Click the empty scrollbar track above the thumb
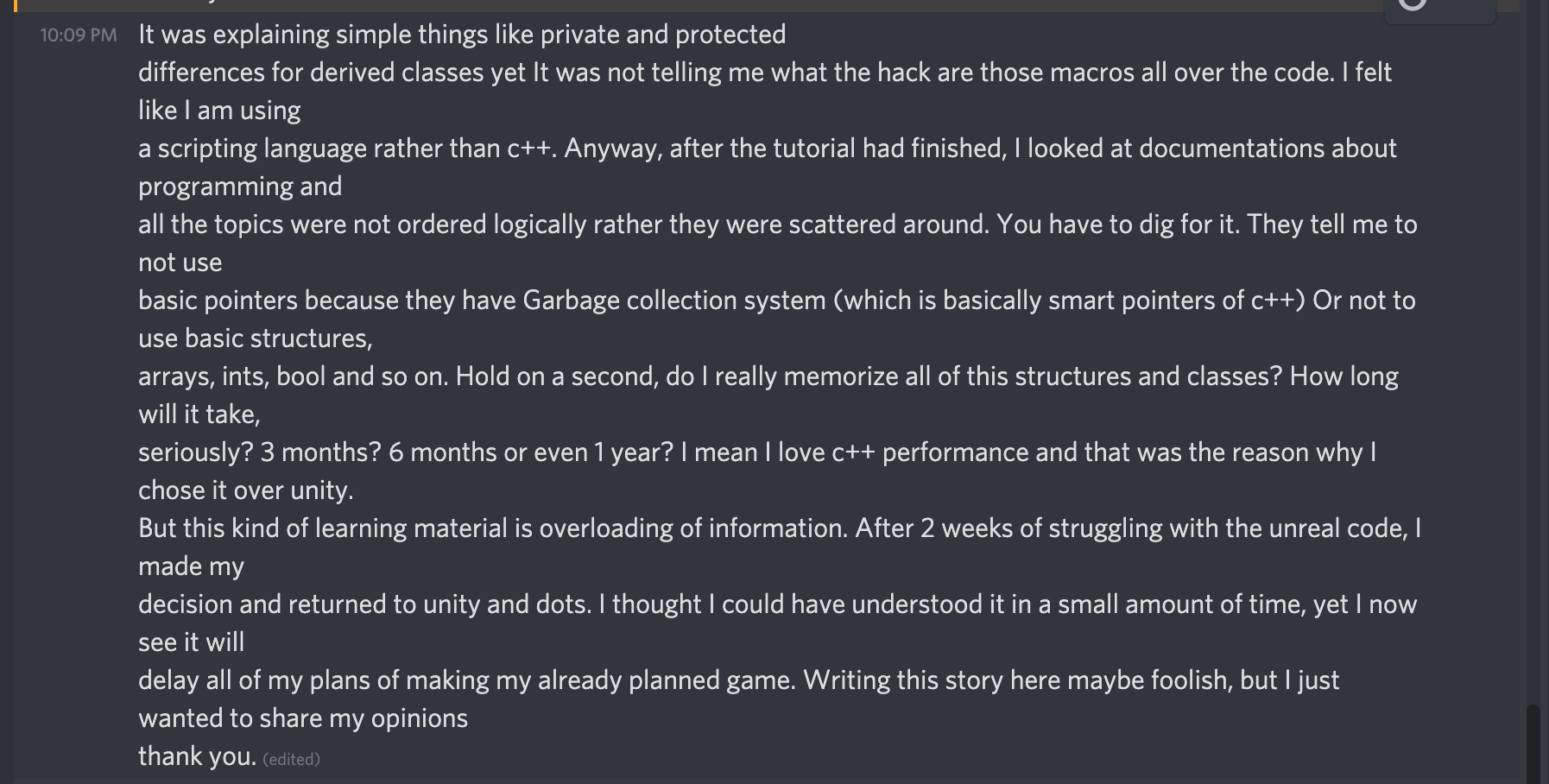 point(1533,354)
